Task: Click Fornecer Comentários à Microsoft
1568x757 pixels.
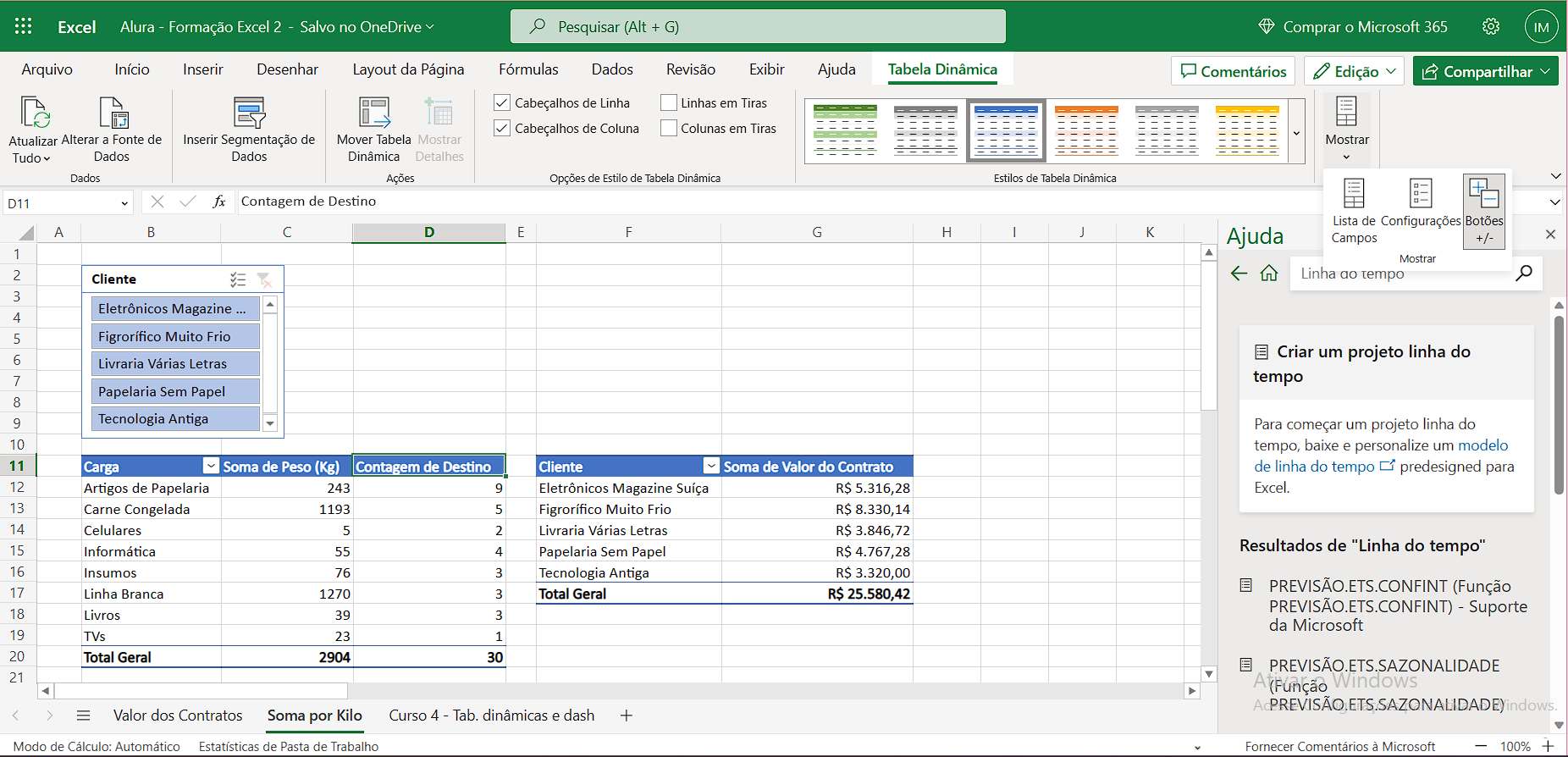Action: pos(1339,746)
